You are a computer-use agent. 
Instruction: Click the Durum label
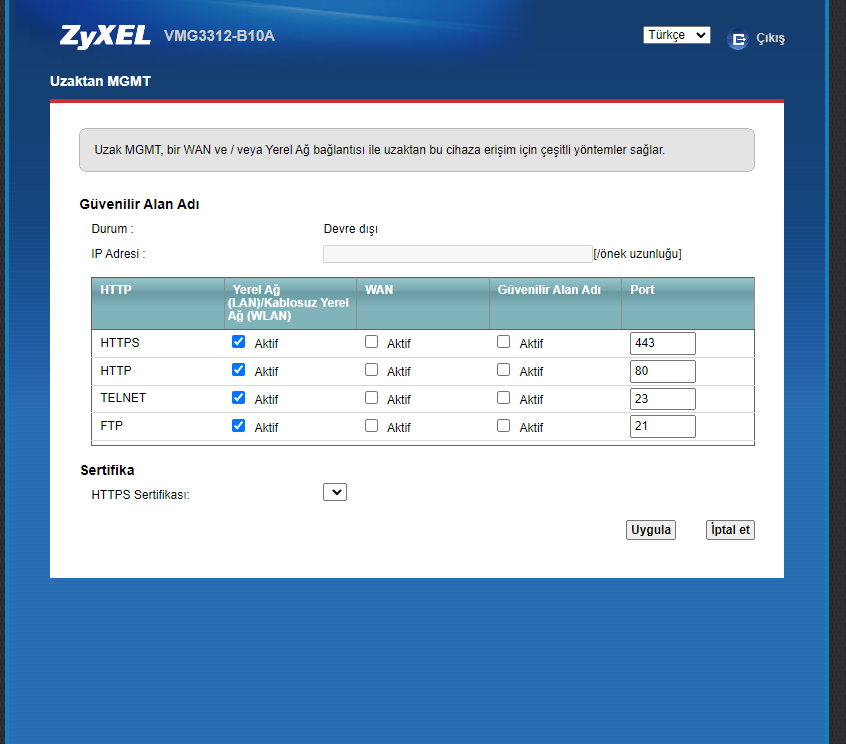(112, 229)
